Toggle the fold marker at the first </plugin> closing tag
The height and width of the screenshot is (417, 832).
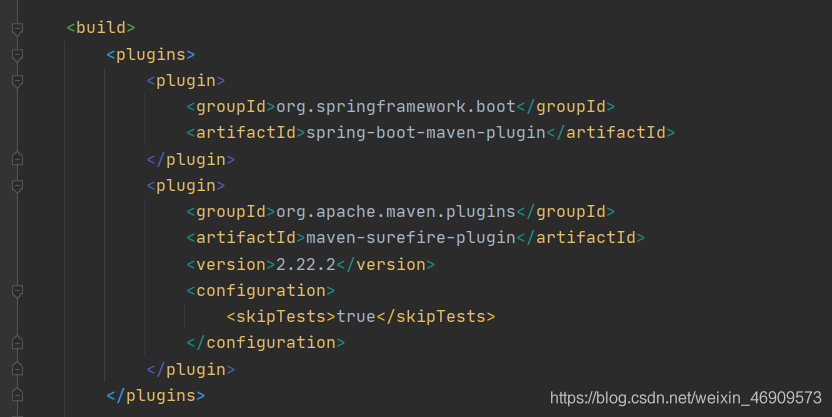coord(17,159)
